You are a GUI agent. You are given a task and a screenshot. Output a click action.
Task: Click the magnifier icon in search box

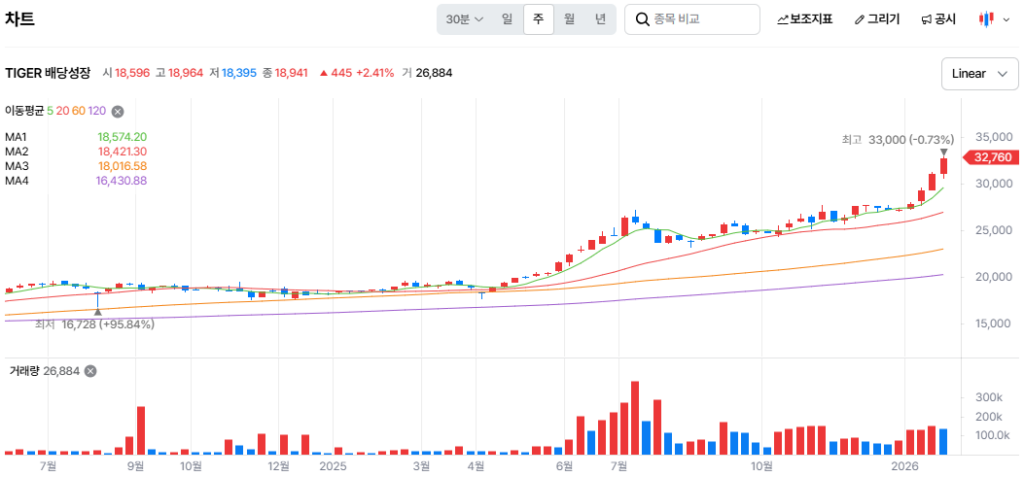pyautogui.click(x=641, y=19)
